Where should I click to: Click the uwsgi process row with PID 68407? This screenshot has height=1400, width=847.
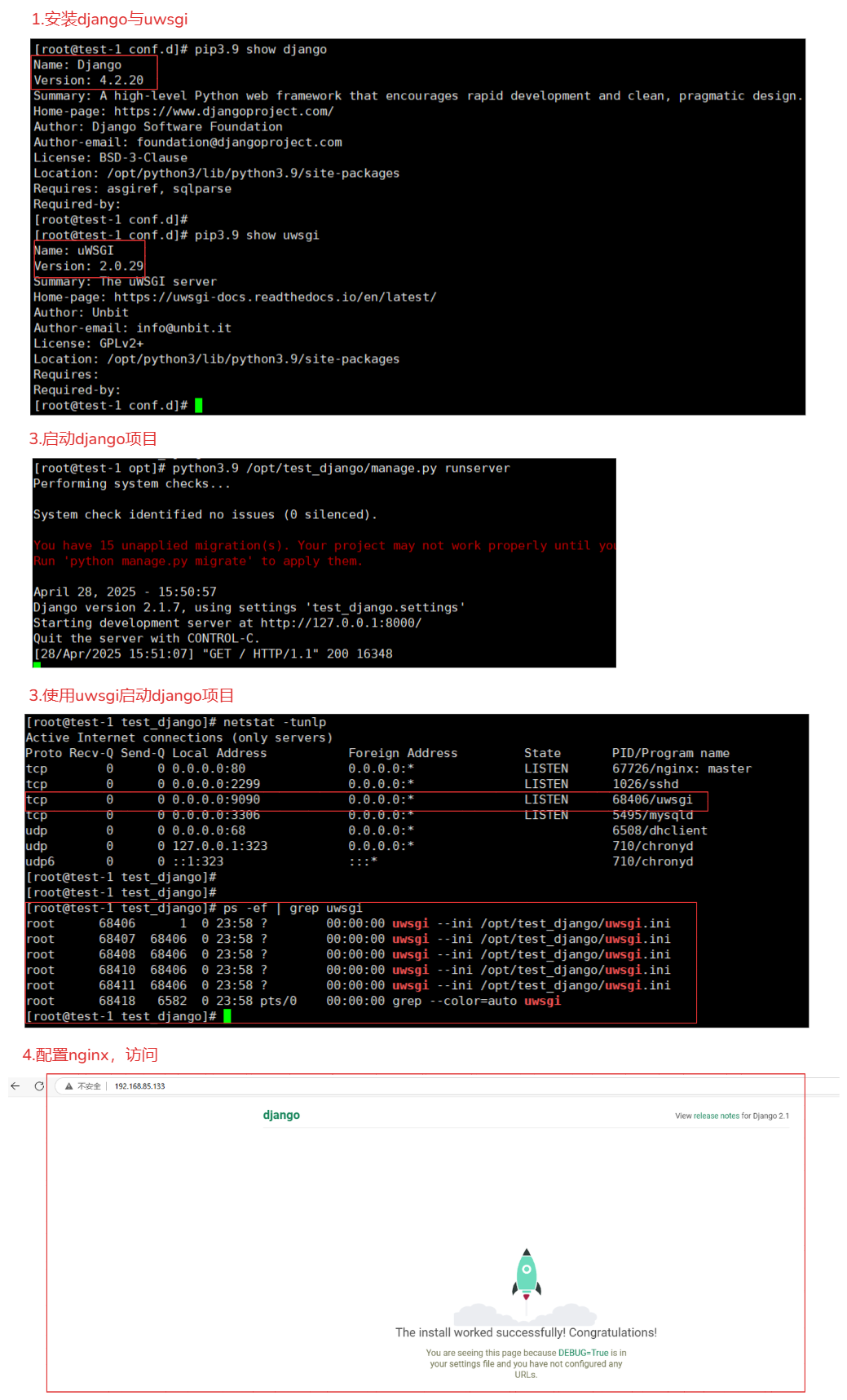348,939
